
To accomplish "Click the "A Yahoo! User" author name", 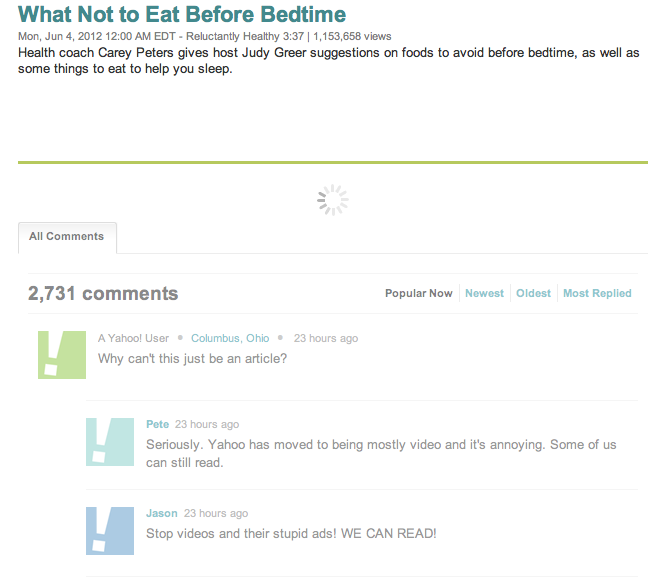I will coord(133,338).
